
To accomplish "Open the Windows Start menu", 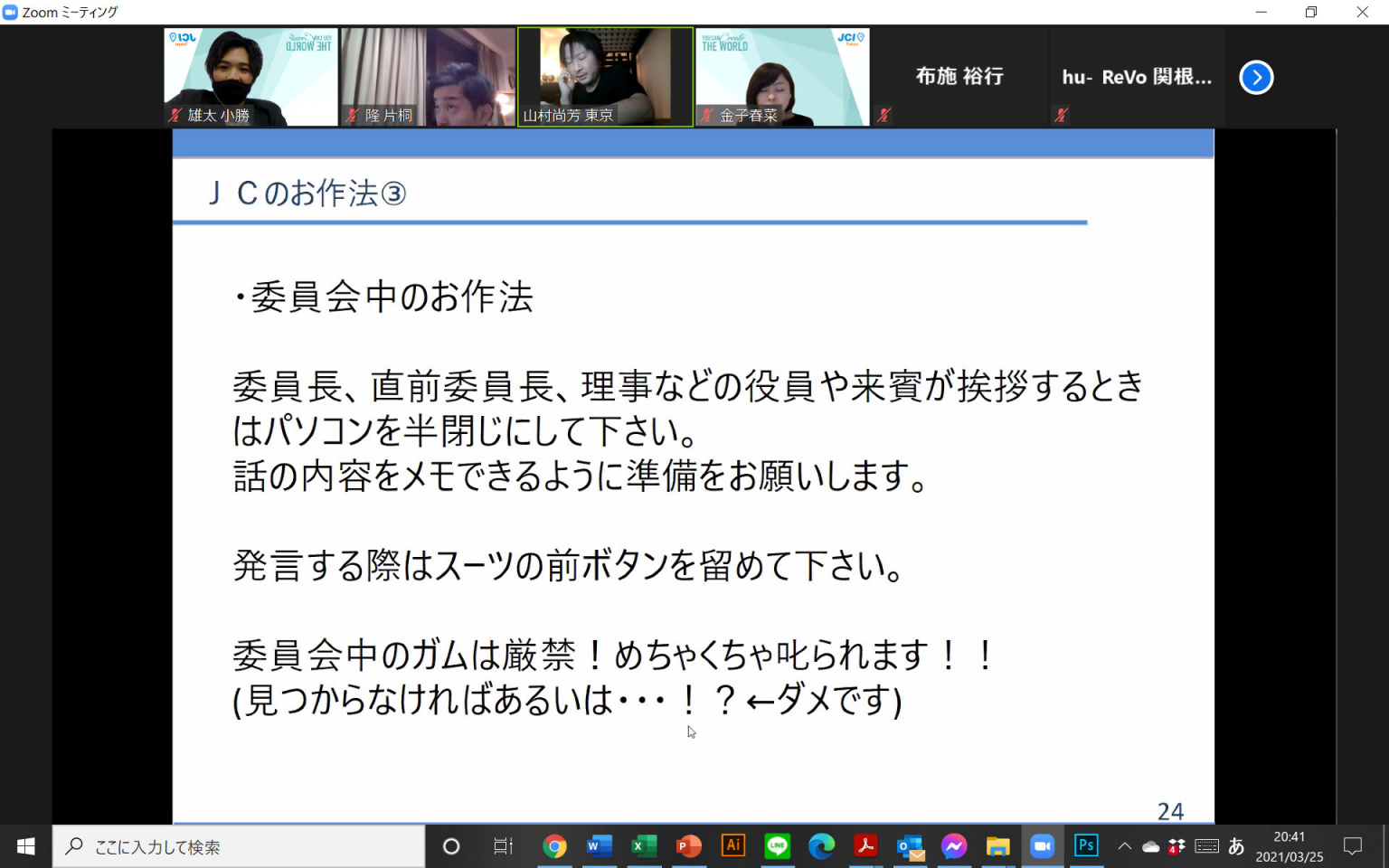I will click(x=25, y=846).
